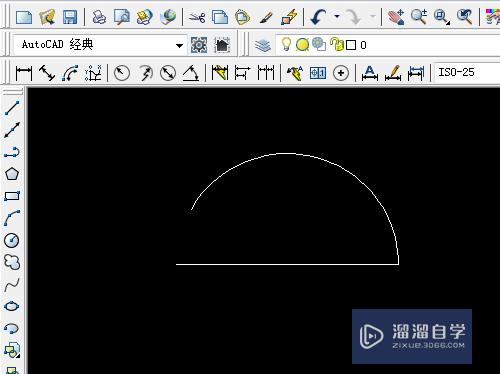500x374 pixels.
Task: Click the Workspace Settings gear icon
Action: [199, 45]
